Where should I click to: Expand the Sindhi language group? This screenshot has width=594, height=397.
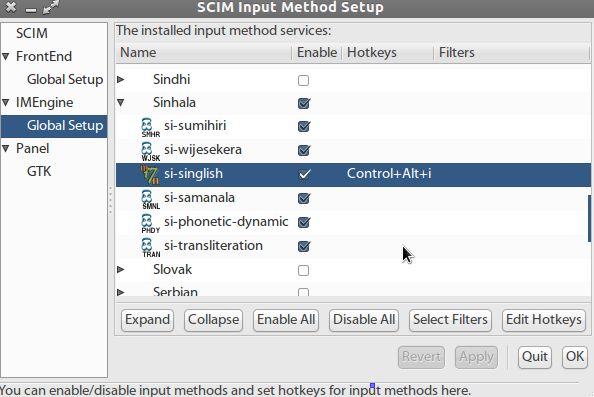click(x=121, y=80)
